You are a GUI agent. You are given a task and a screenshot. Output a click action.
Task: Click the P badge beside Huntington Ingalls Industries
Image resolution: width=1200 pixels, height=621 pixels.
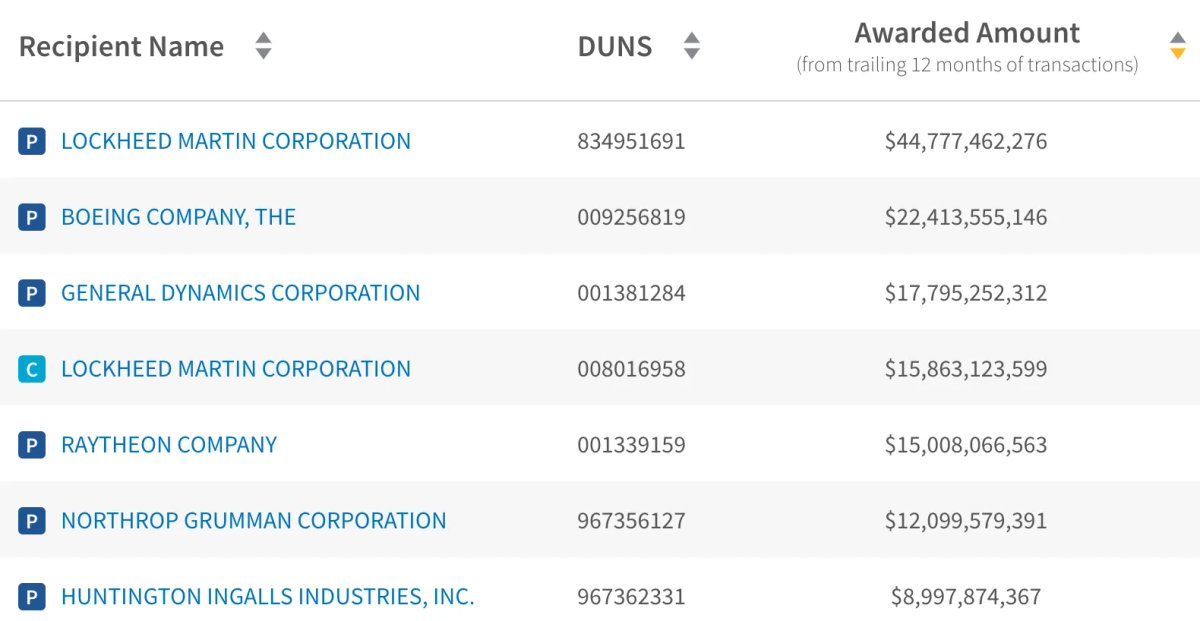pos(32,597)
